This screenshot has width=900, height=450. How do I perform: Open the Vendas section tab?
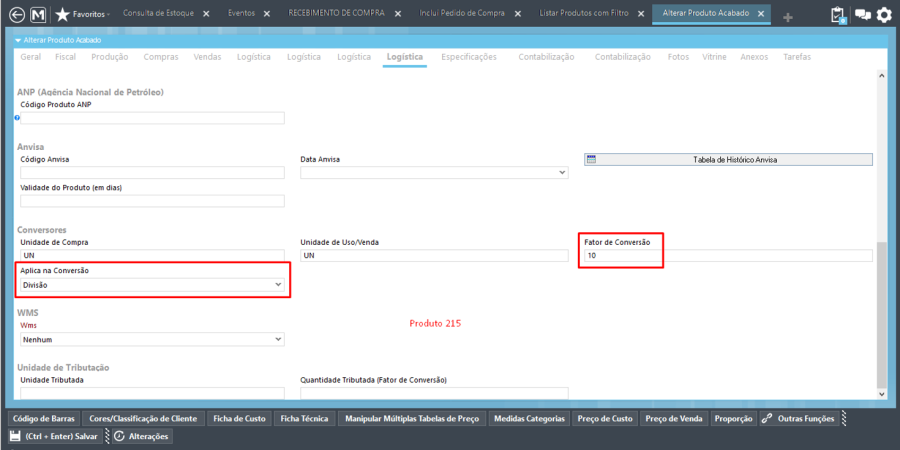pyautogui.click(x=207, y=57)
